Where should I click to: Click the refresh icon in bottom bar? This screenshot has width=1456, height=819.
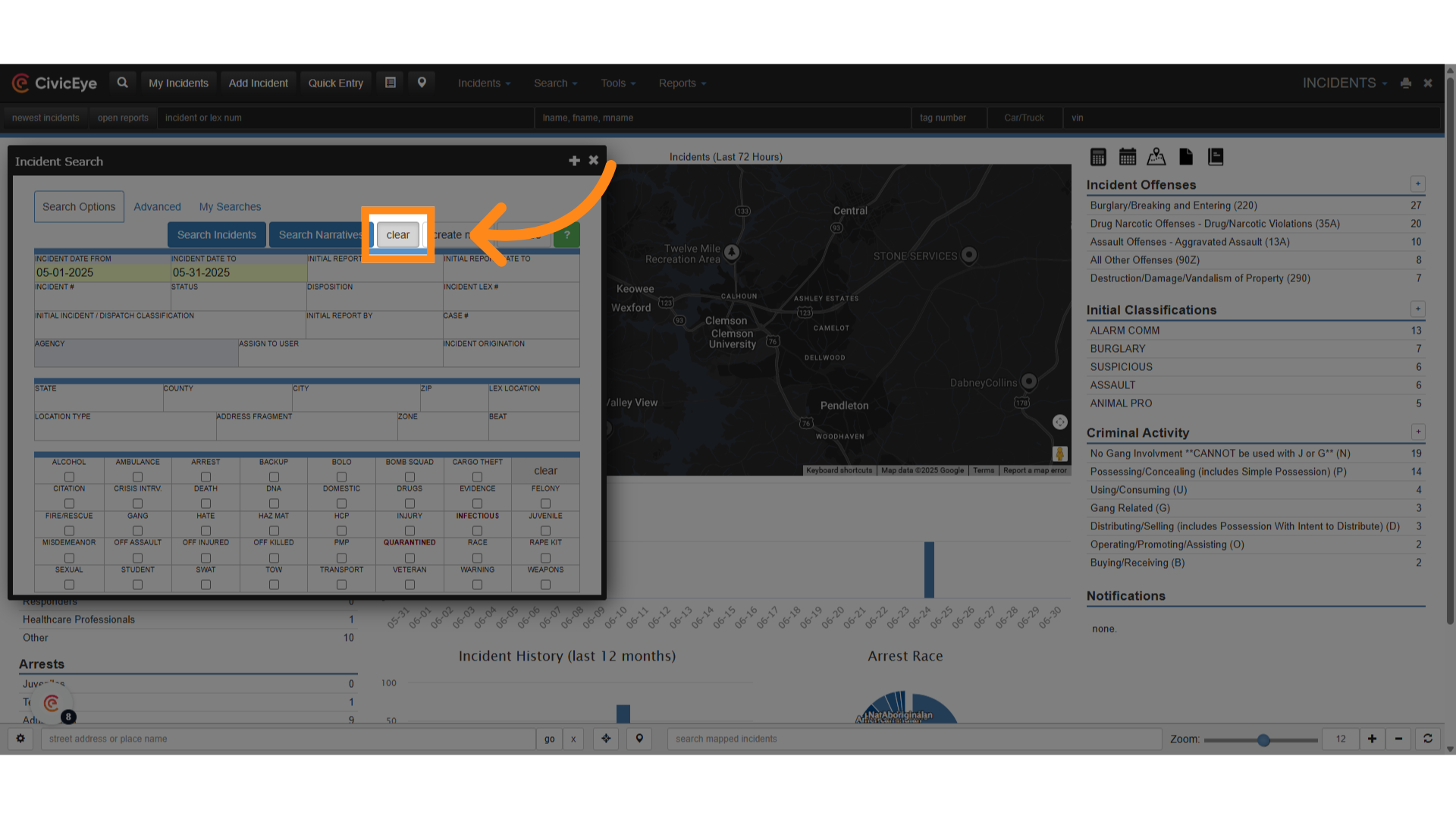coord(1428,739)
